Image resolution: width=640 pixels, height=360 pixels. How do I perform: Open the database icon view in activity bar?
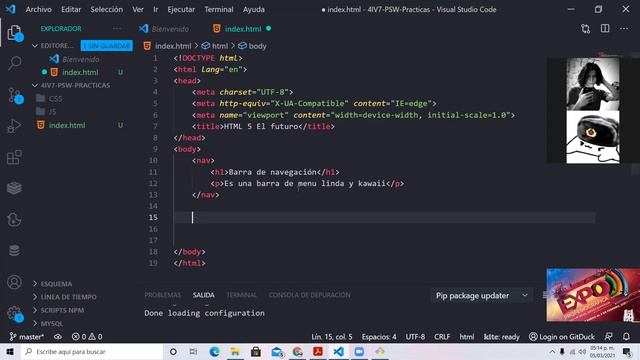[14, 251]
